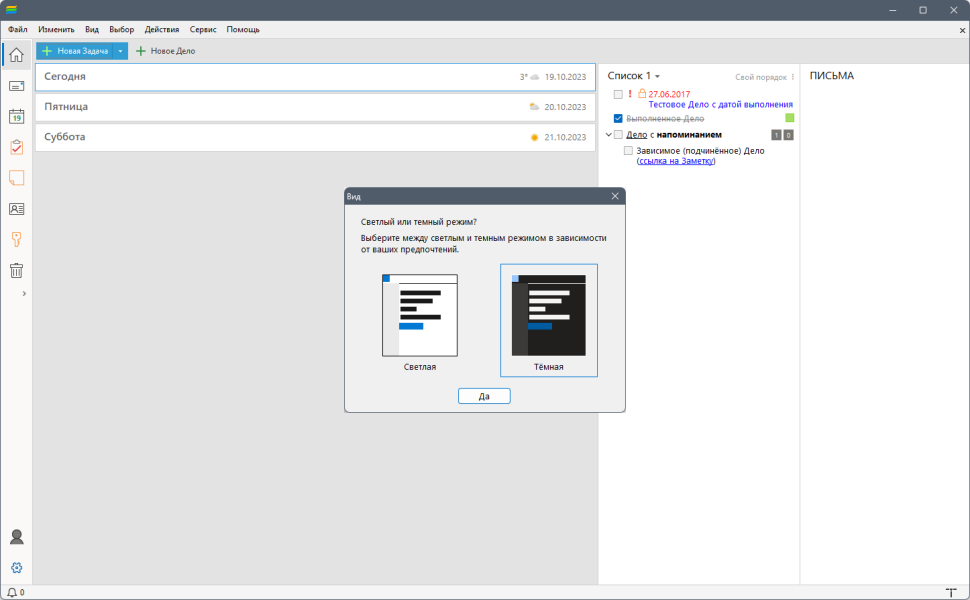Open the trash bin icon in sidebar
The width and height of the screenshot is (970, 600).
pos(17,270)
